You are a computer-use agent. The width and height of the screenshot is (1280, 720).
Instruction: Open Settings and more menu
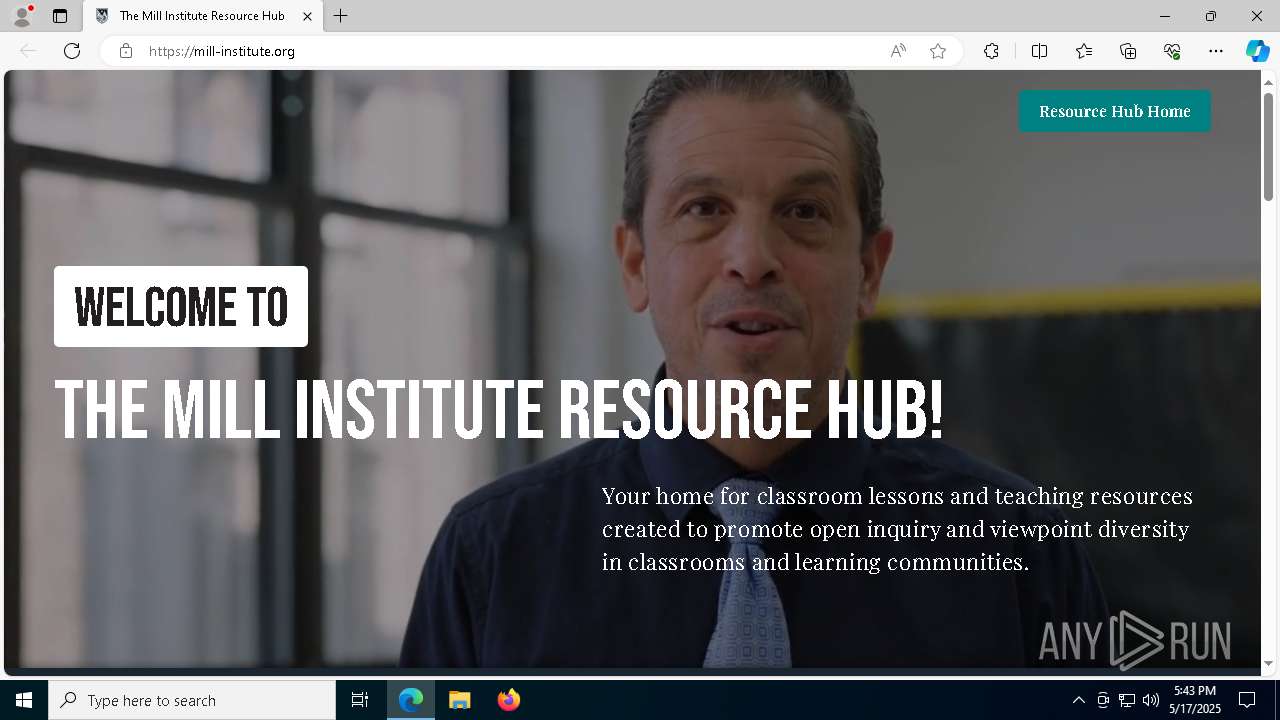coord(1216,51)
